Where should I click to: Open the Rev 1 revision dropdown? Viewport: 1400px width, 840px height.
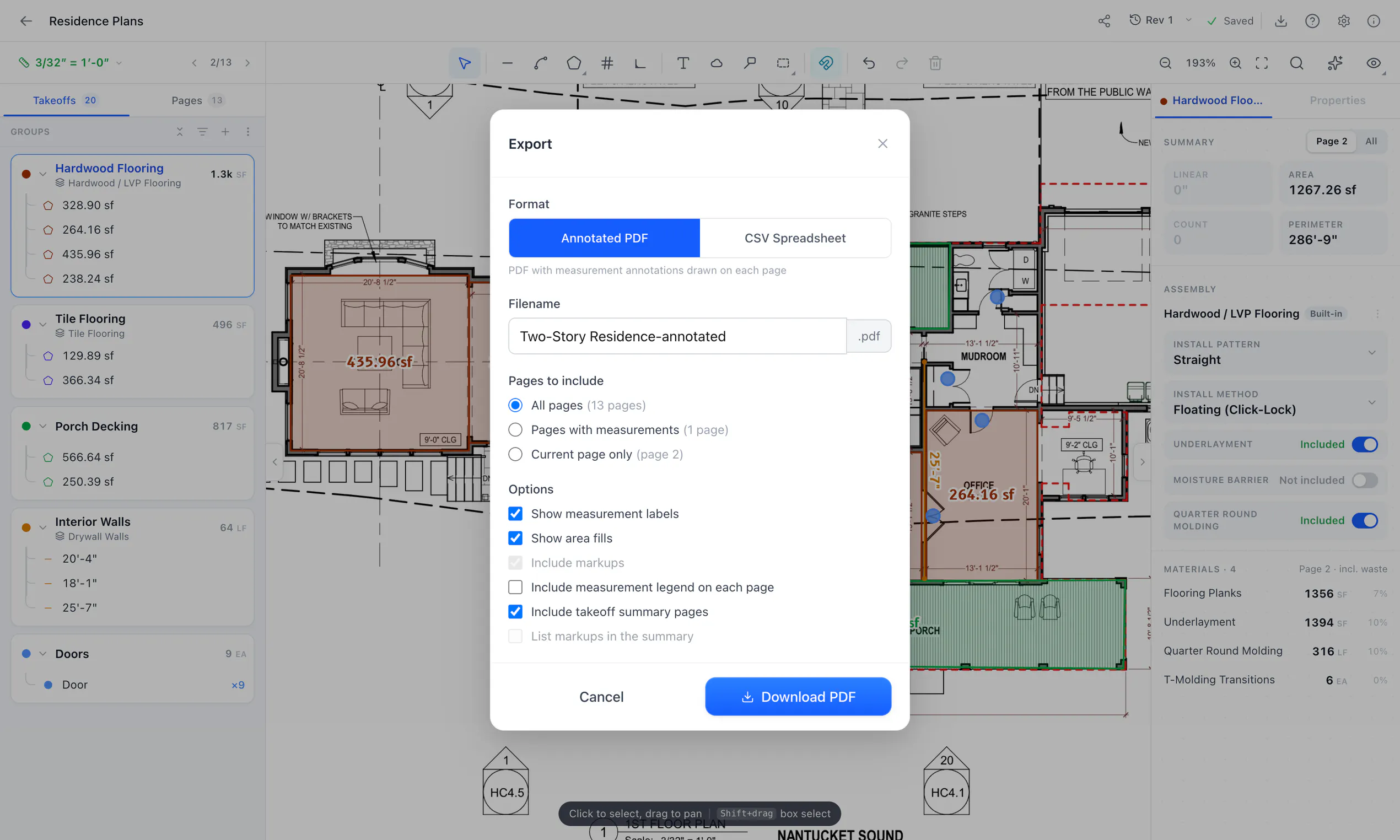point(1161,20)
